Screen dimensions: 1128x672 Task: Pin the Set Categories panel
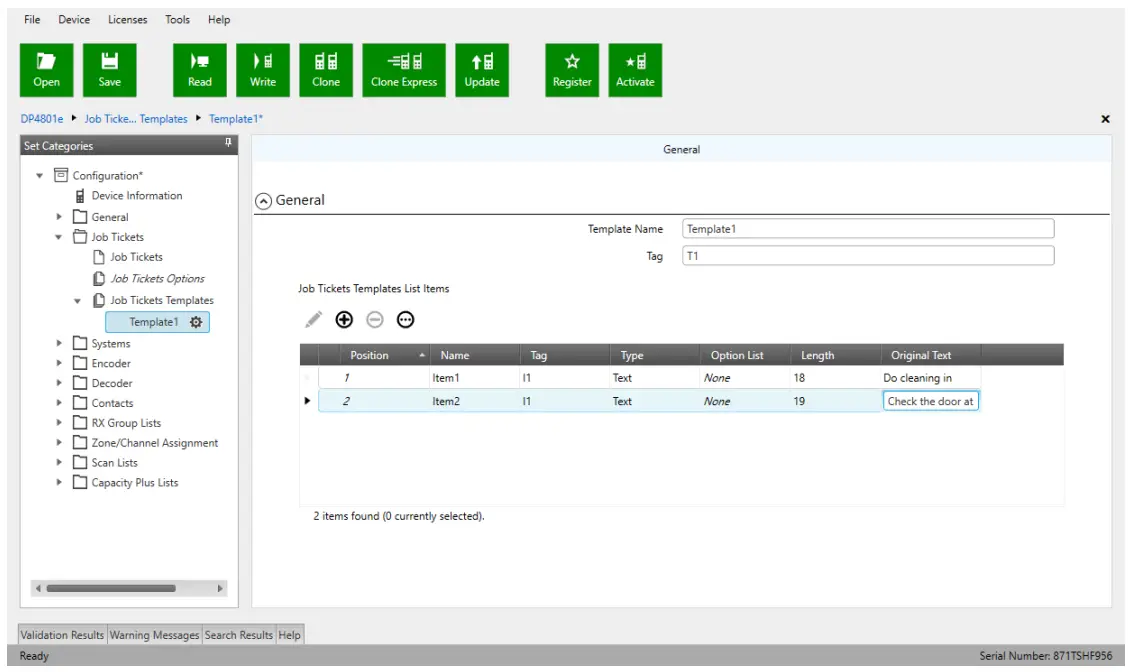pyautogui.click(x=229, y=145)
